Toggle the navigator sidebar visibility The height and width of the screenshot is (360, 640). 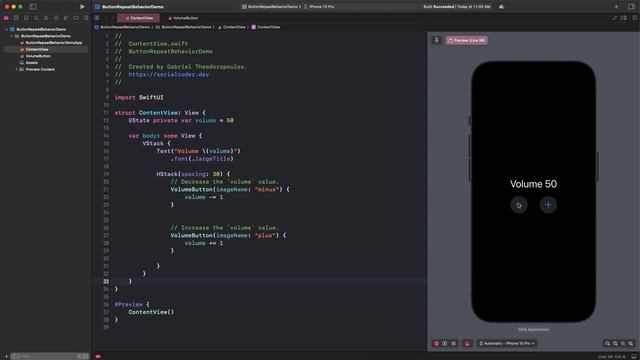[33, 7]
